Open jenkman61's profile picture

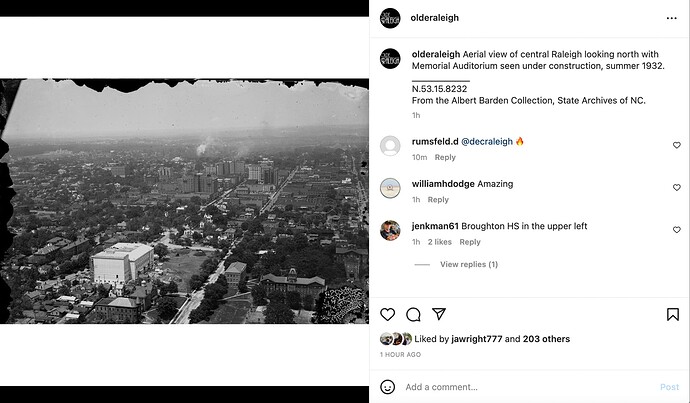pos(390,231)
